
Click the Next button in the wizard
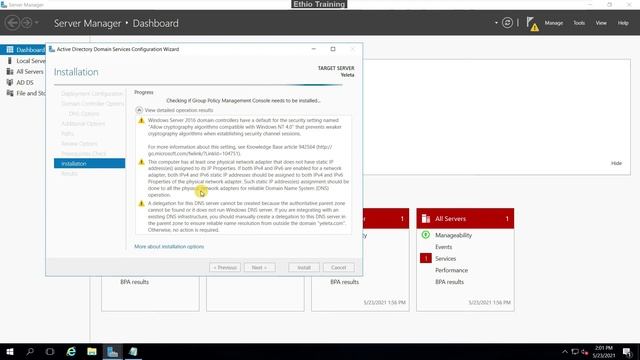coord(260,267)
